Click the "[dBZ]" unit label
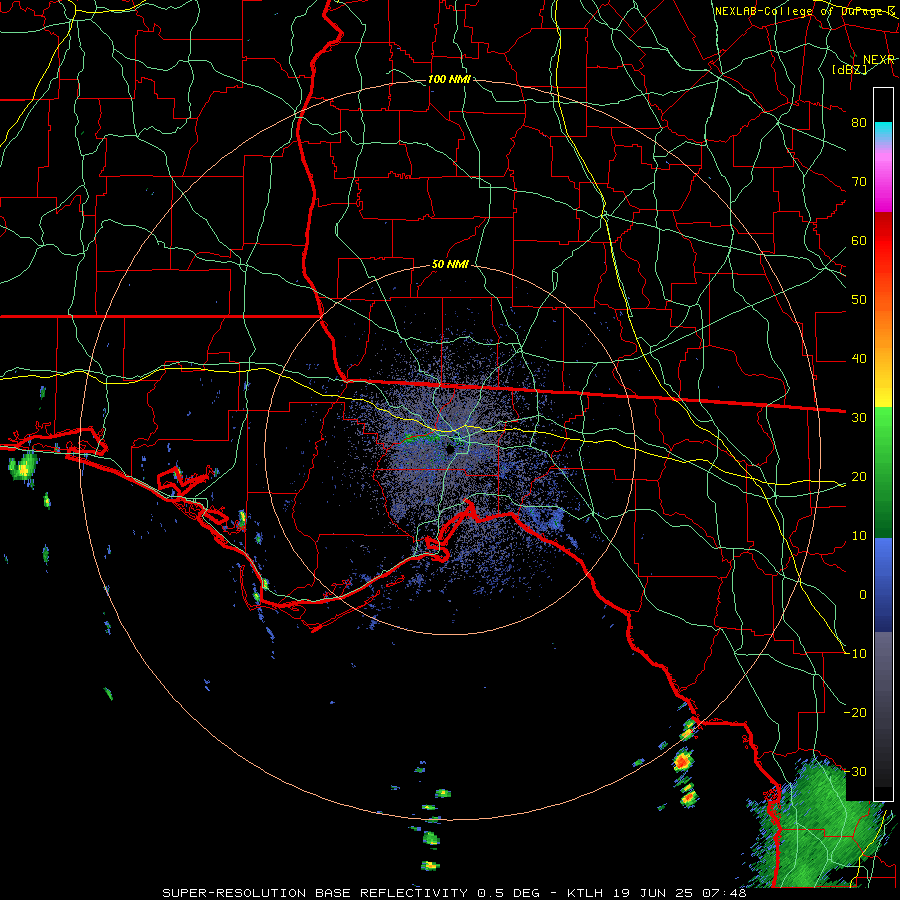 [x=850, y=69]
